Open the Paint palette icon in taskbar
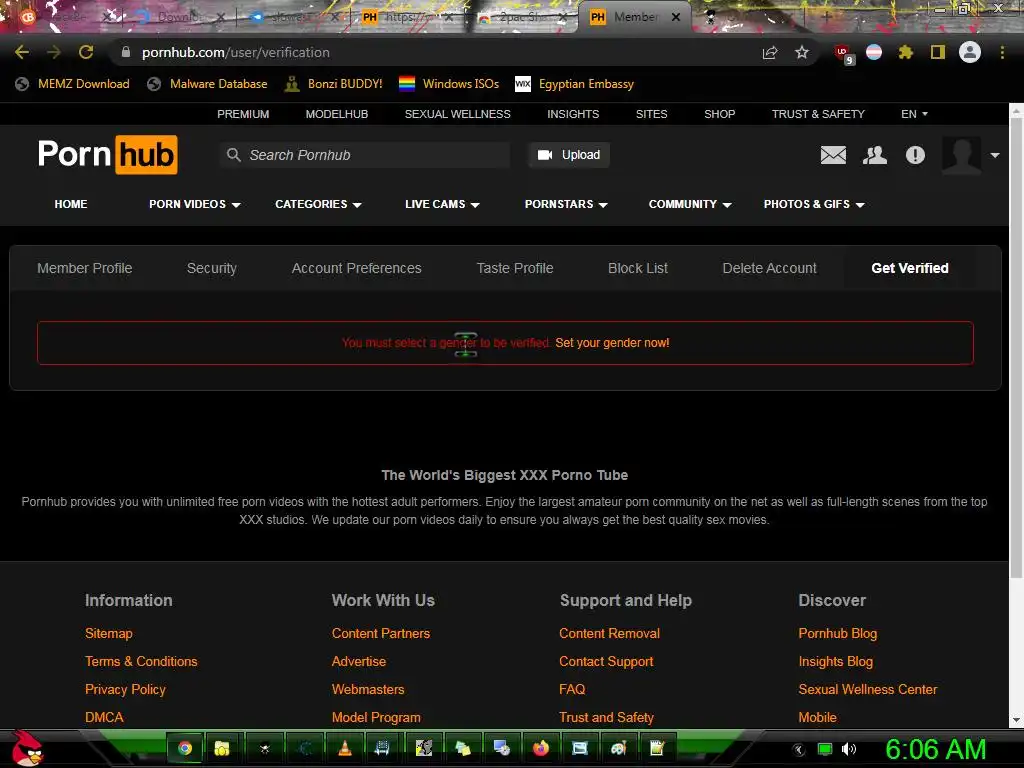The image size is (1024, 768). (x=618, y=748)
